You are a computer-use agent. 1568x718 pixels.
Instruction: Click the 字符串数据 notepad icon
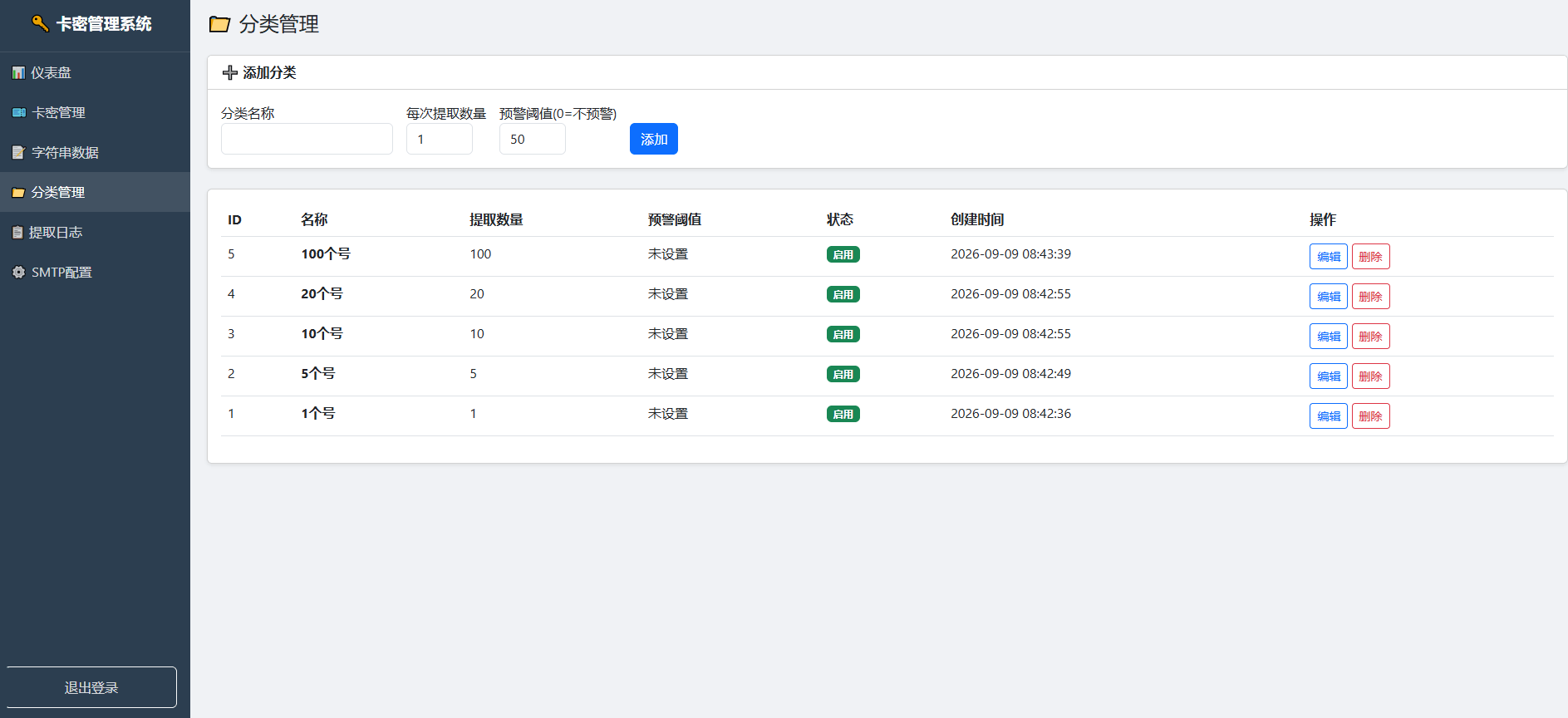[x=19, y=153]
